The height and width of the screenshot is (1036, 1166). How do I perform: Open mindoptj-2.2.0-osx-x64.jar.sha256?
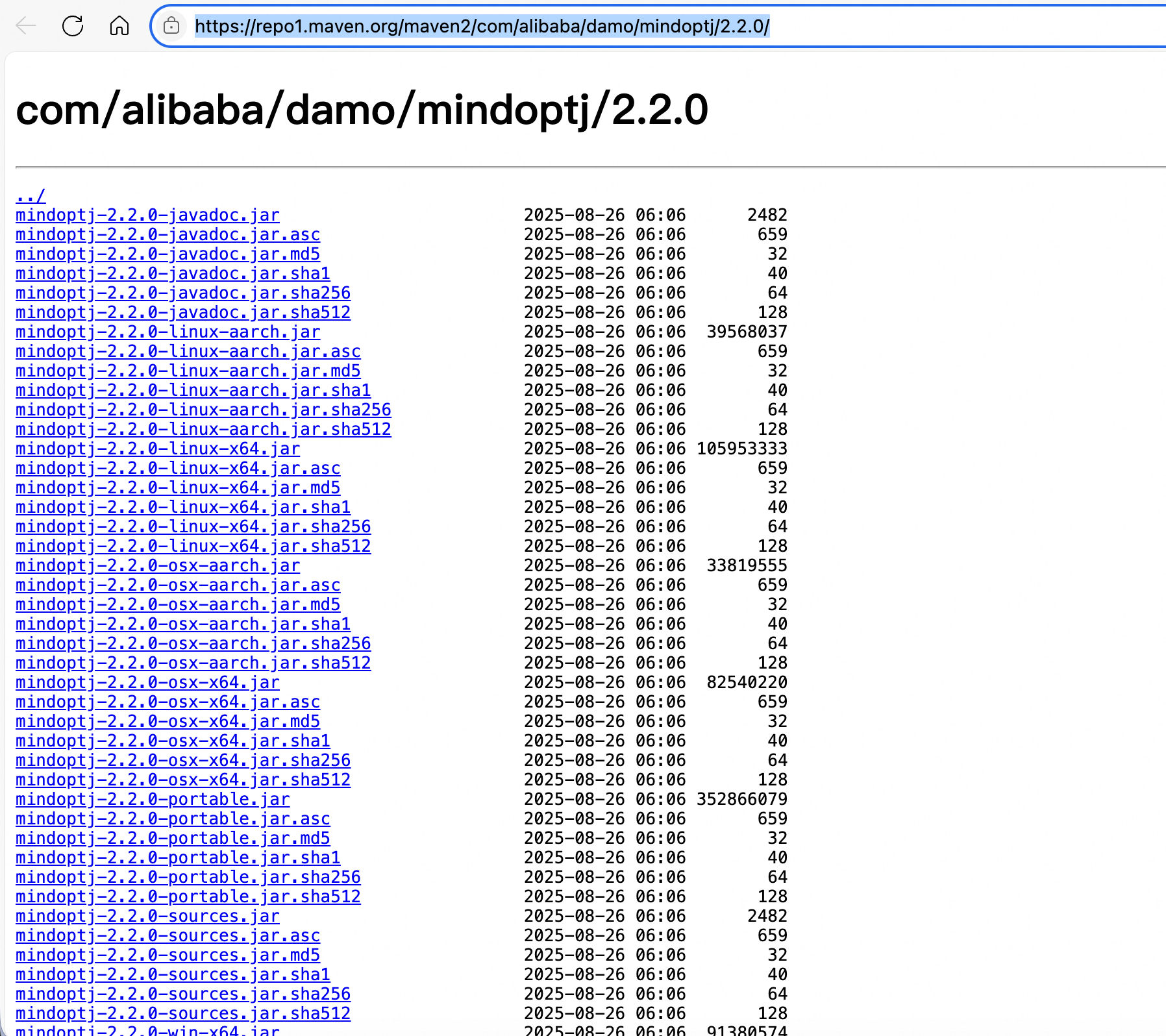point(183,760)
